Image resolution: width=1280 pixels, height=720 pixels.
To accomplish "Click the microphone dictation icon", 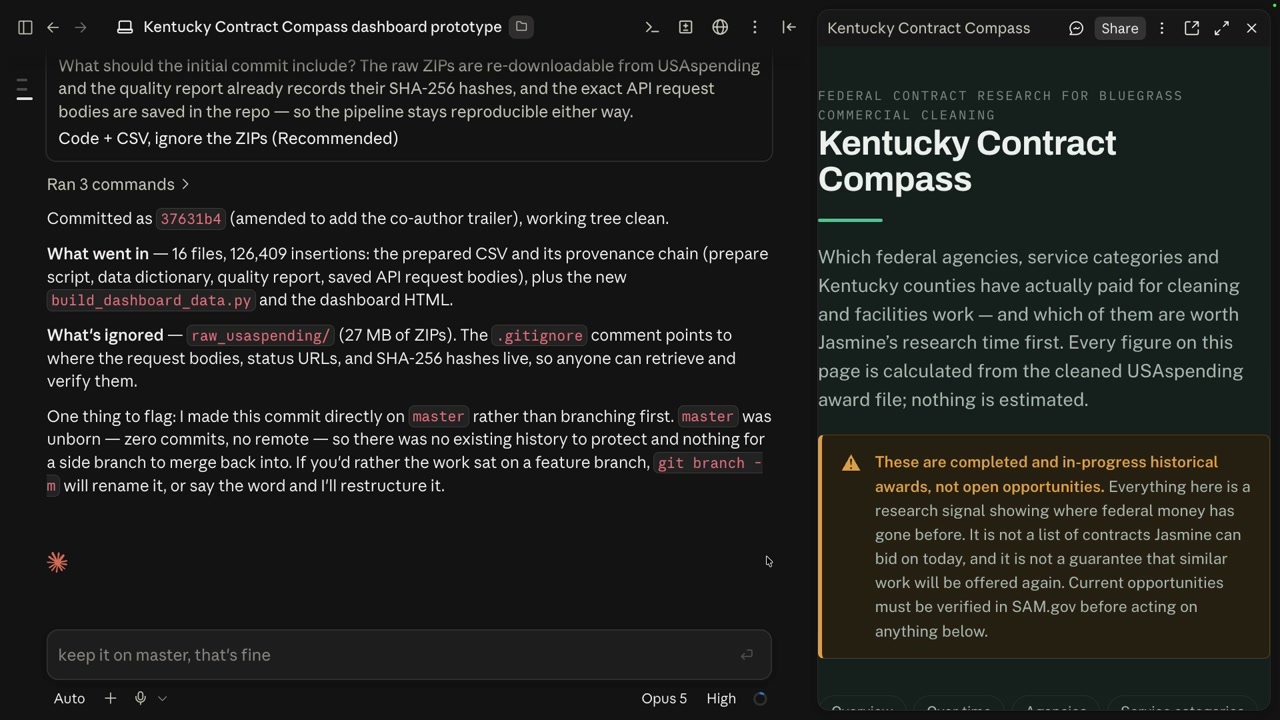I will pos(140,698).
